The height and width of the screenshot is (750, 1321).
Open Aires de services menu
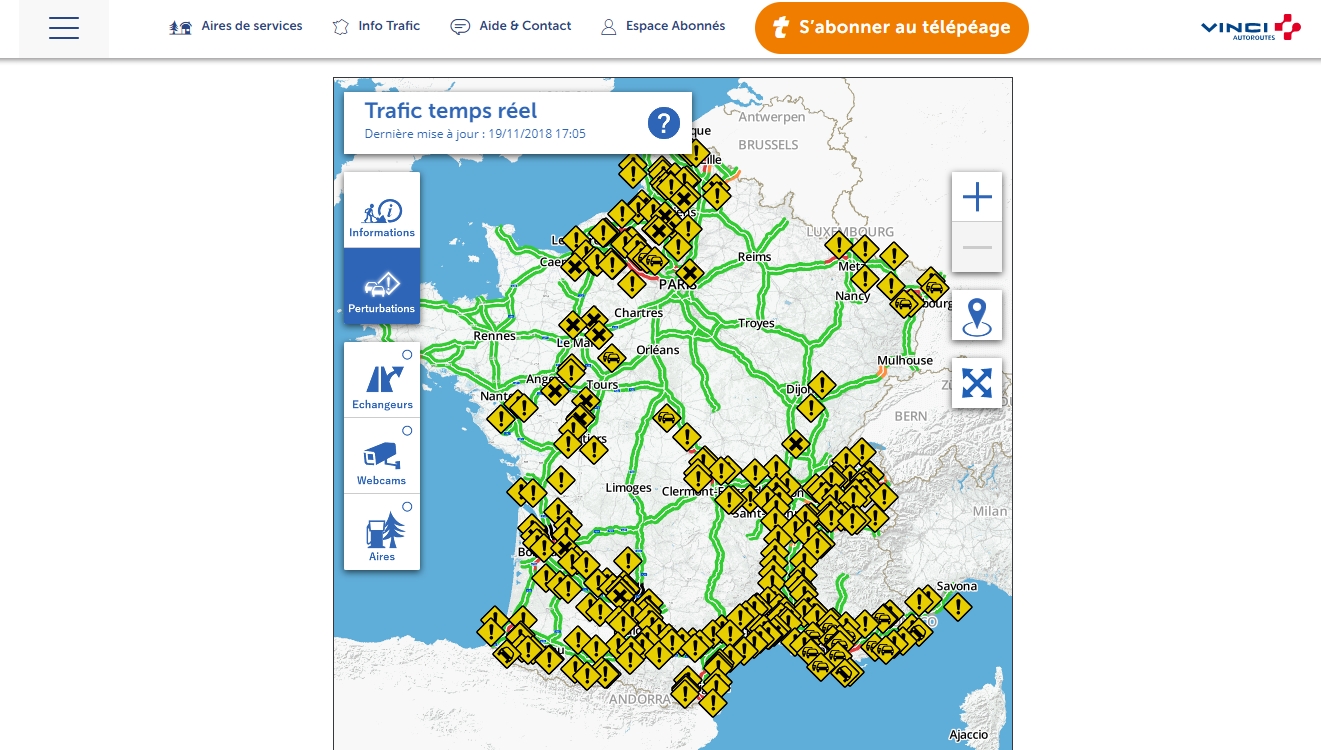236,26
